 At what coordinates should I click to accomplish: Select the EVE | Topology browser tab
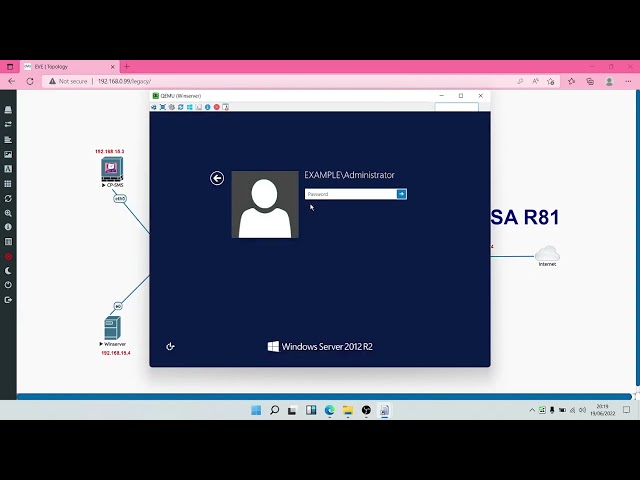[69, 67]
